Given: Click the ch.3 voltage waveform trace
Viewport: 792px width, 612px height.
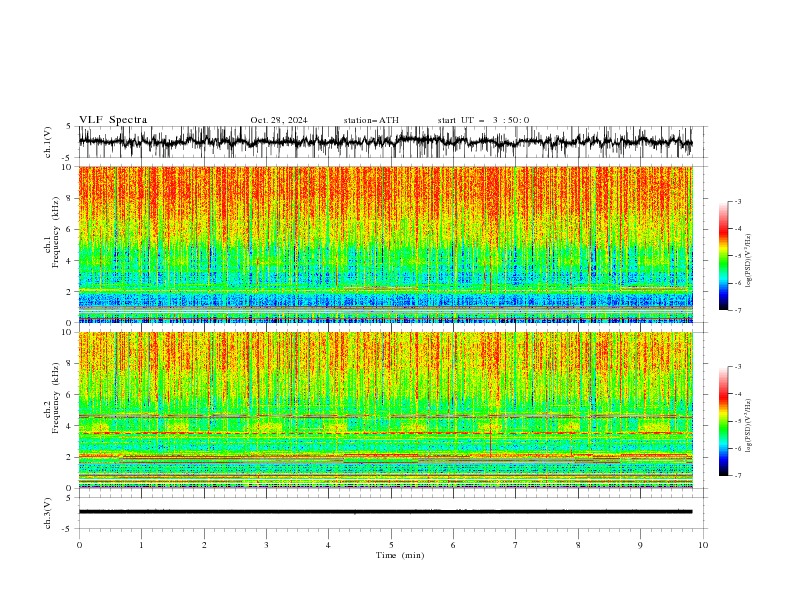Looking at the screenshot, I should [x=385, y=512].
